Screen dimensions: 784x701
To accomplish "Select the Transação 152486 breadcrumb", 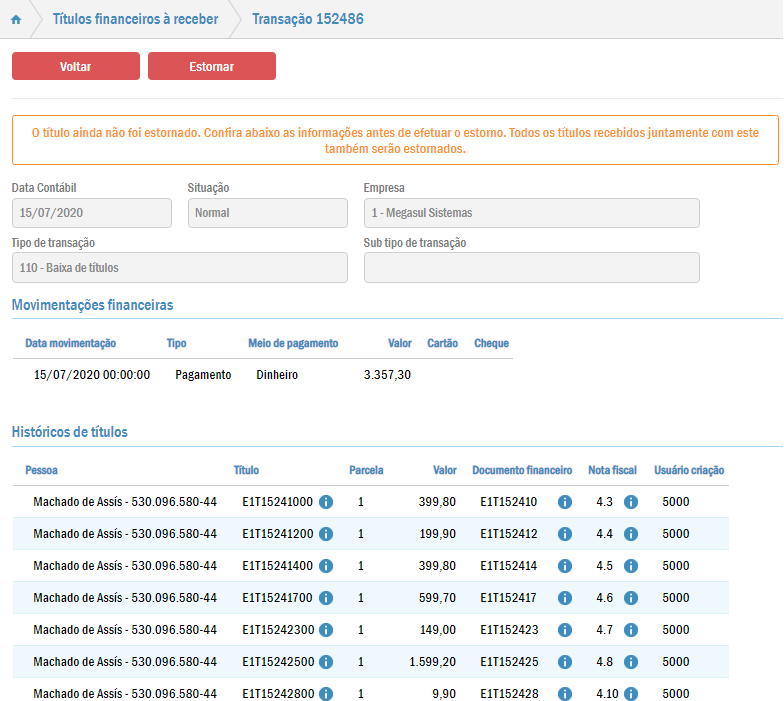I will point(308,20).
